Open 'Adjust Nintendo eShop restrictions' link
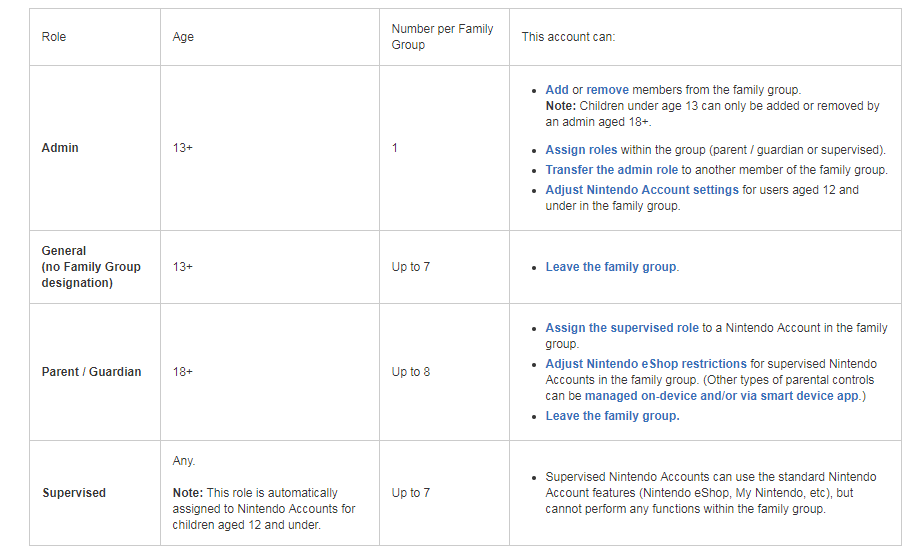Viewport: 910px width, 560px height. pyautogui.click(x=646, y=364)
